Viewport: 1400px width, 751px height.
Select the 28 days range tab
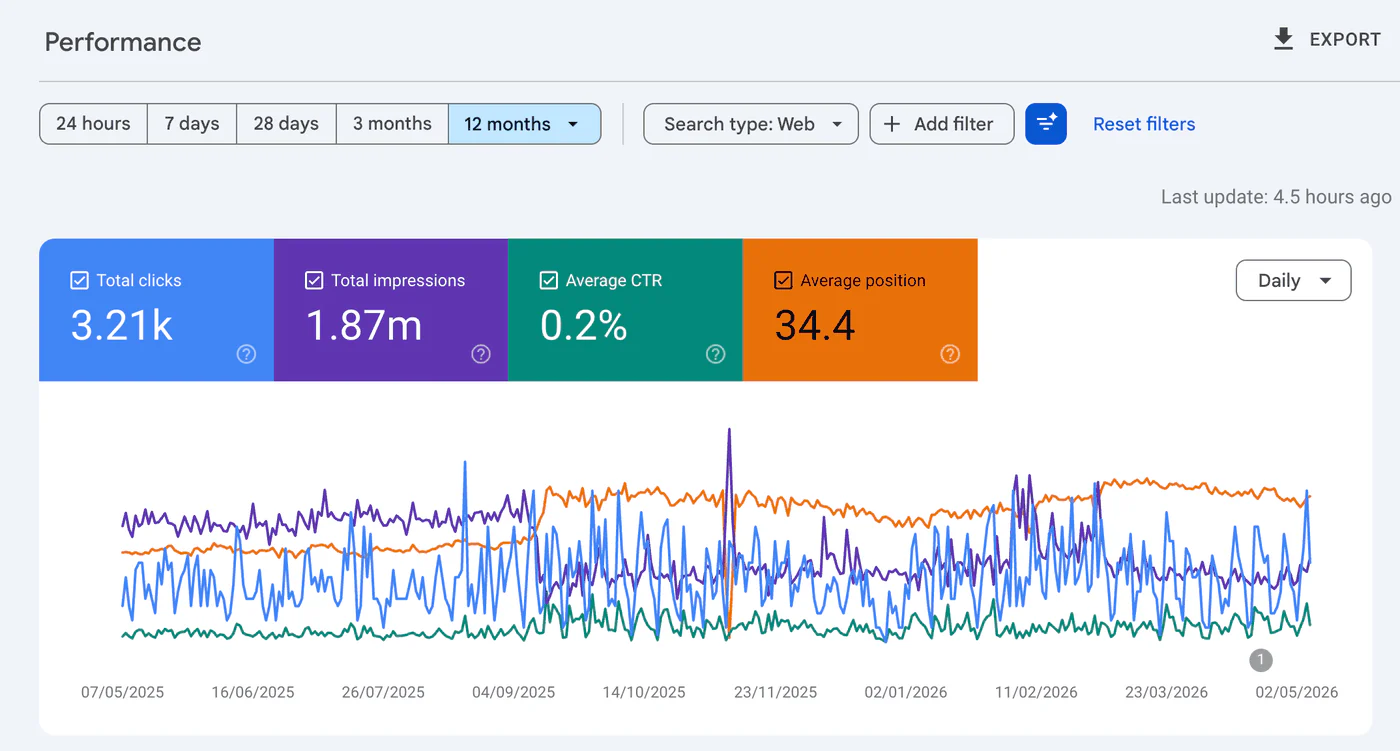(286, 124)
